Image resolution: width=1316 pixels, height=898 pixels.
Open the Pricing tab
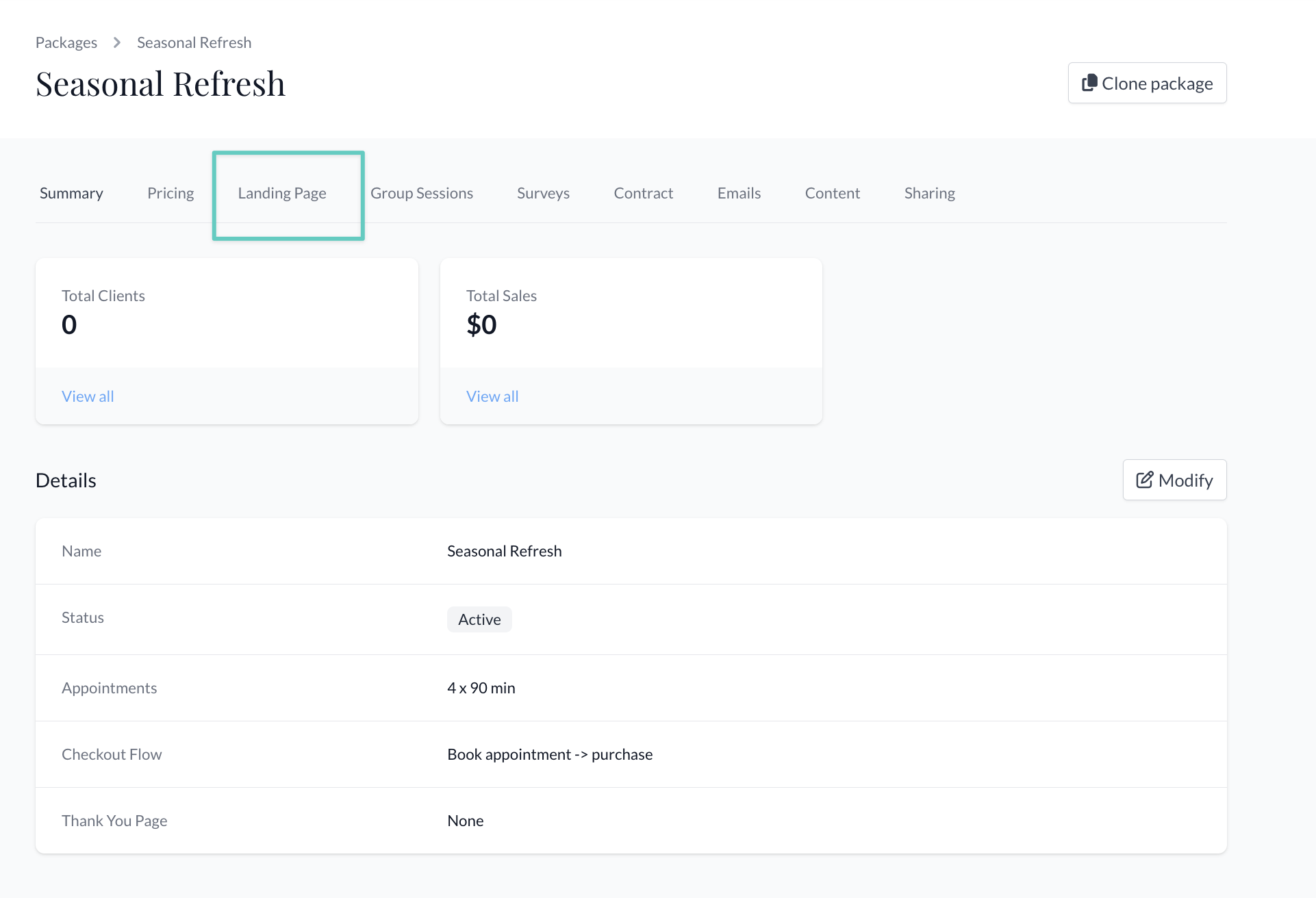tap(170, 193)
